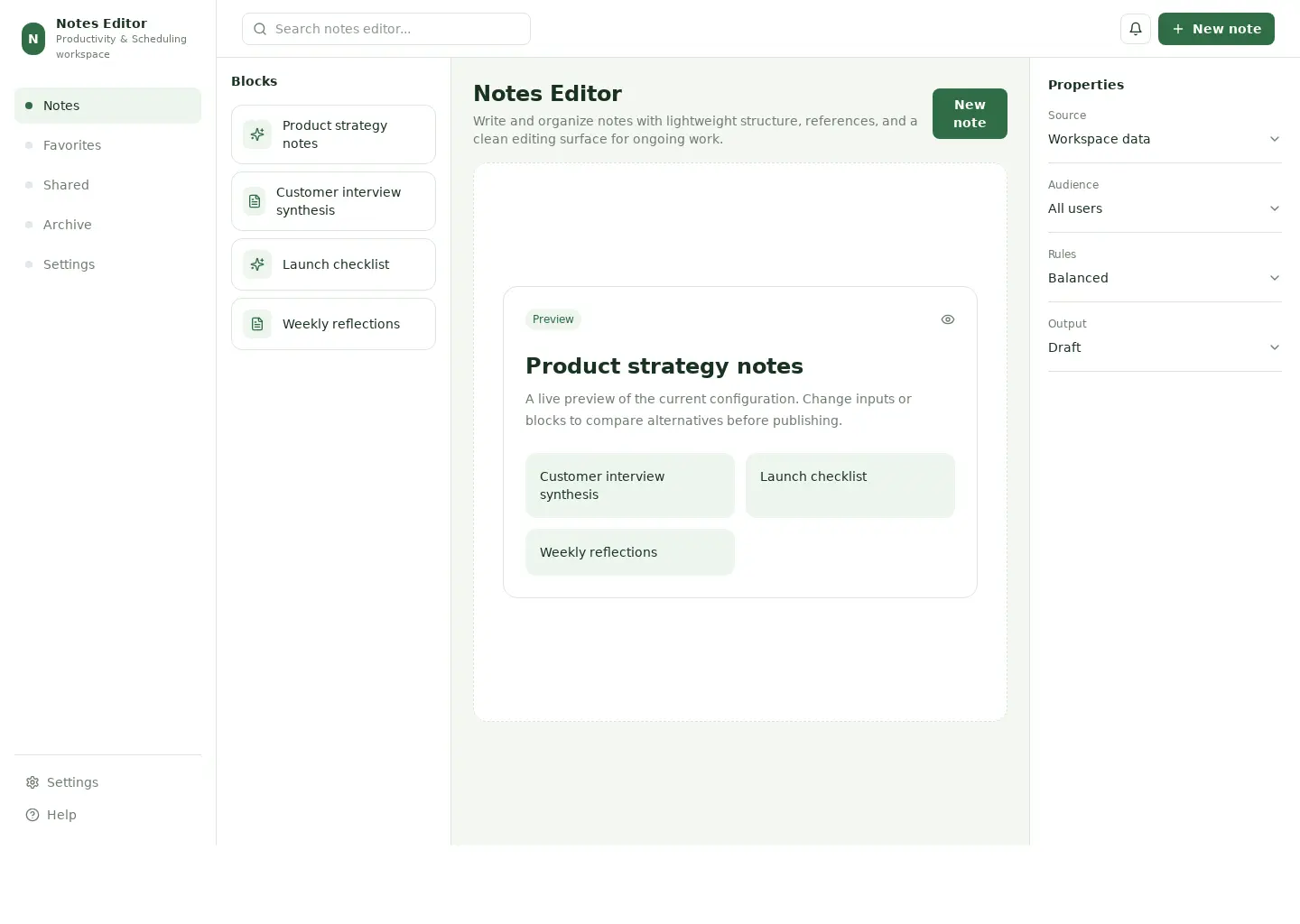Screen dimensions: 1300x924
Task: Click the sparkle icon on Product strategy notes block
Action: click(x=257, y=134)
